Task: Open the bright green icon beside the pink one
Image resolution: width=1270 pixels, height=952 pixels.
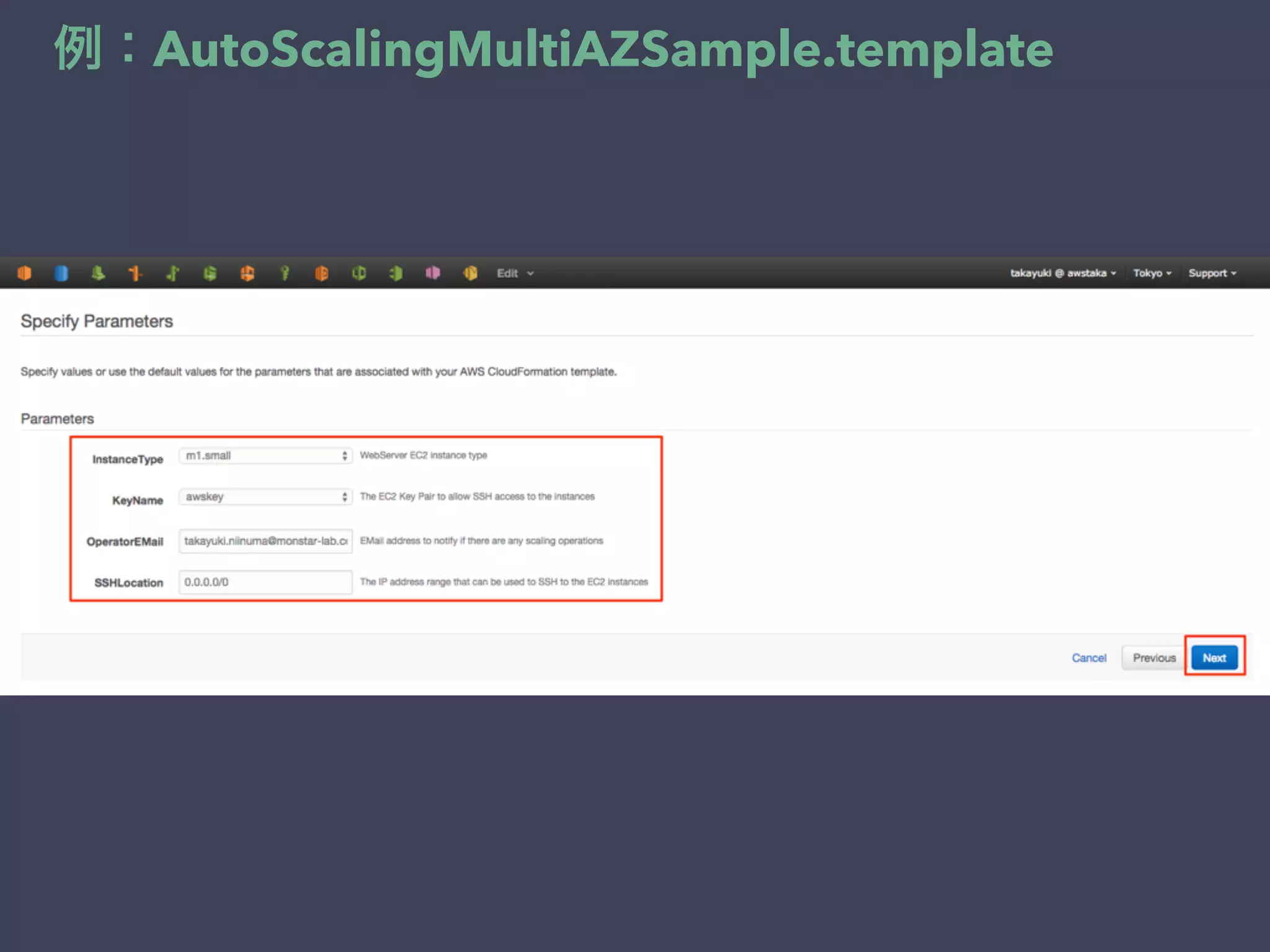Action: (x=396, y=273)
